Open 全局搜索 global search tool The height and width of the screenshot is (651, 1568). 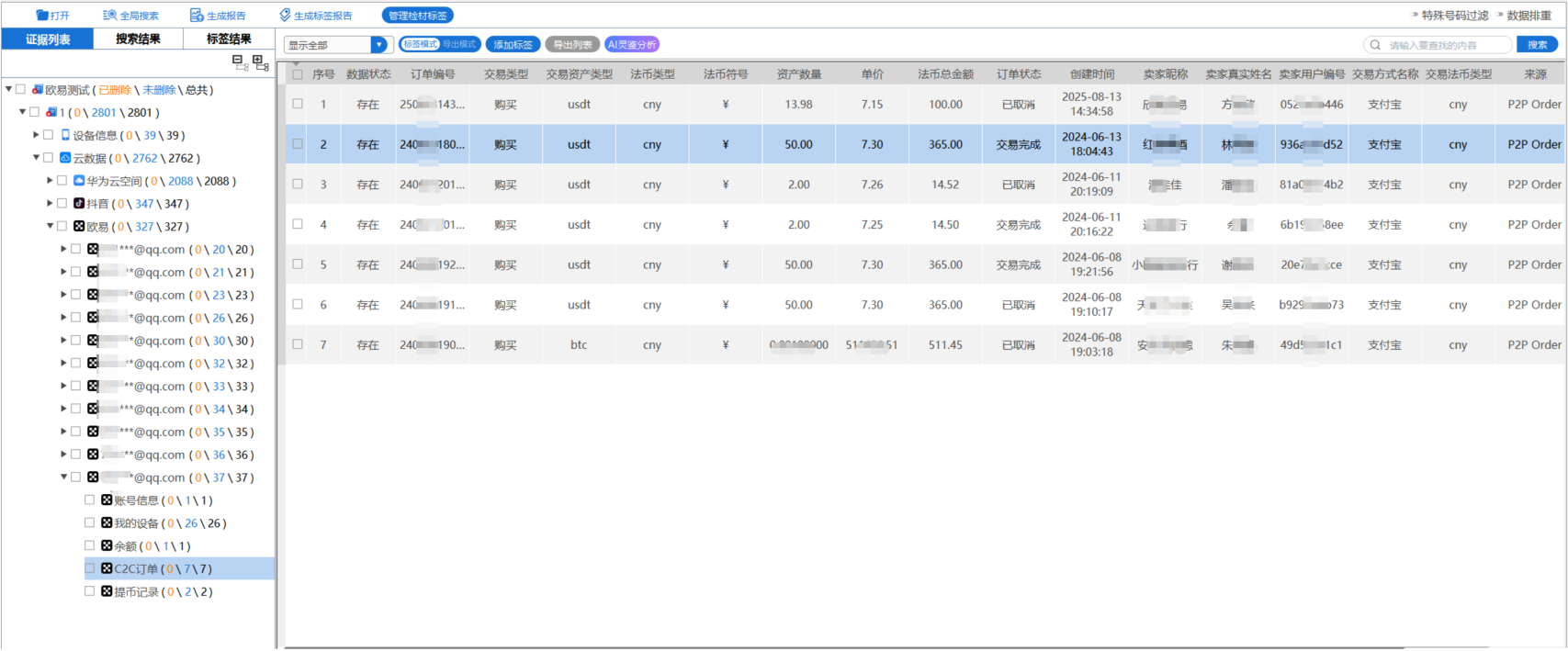[109, 16]
